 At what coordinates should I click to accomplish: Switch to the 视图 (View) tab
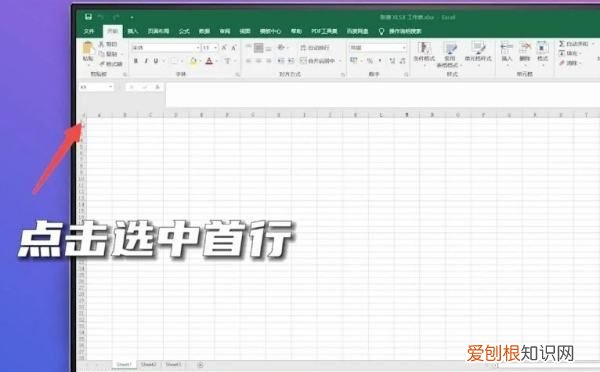(245, 31)
